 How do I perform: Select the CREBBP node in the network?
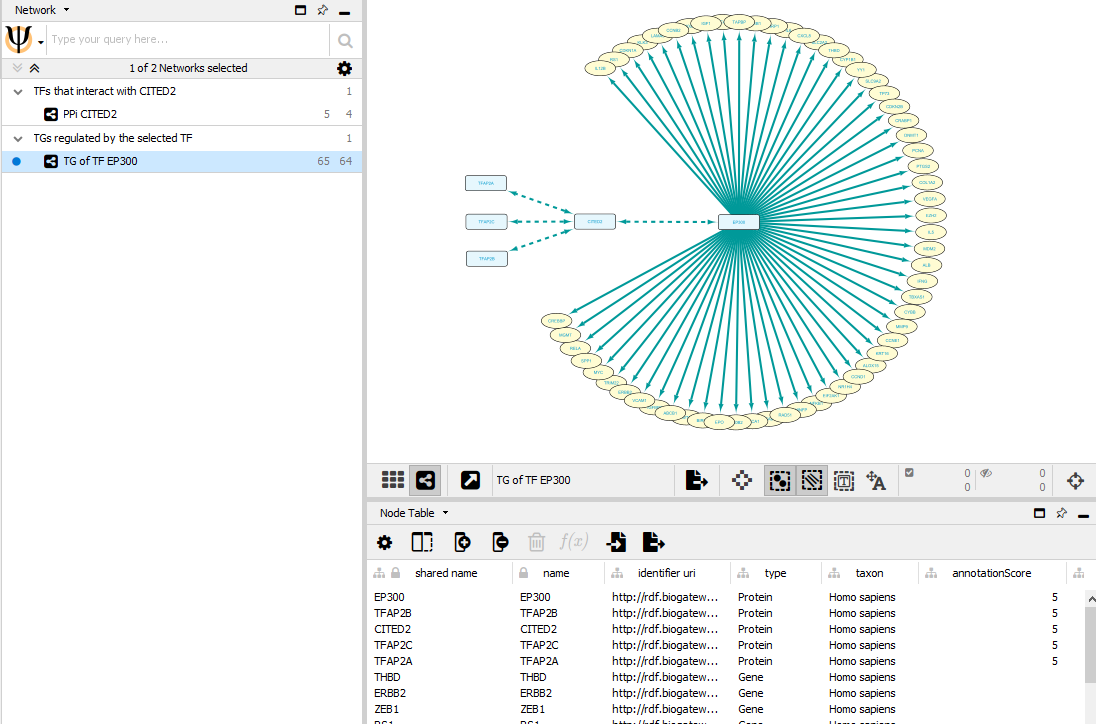pyautogui.click(x=556, y=321)
